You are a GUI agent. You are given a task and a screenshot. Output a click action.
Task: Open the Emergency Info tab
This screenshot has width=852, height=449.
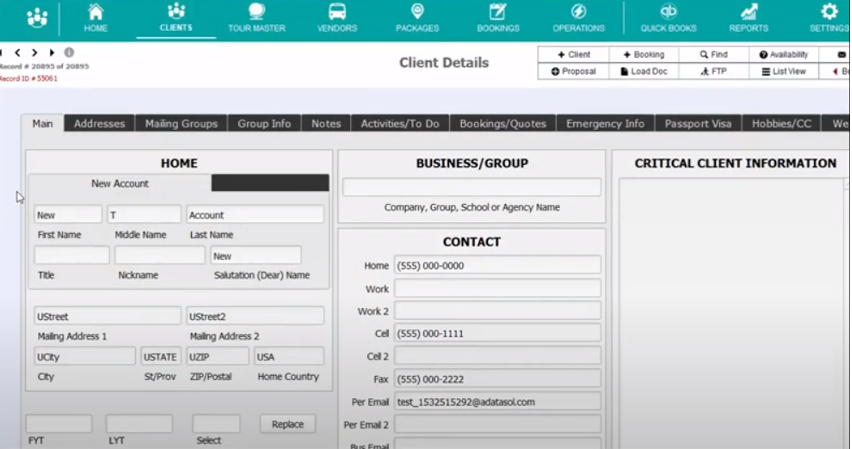click(x=605, y=123)
